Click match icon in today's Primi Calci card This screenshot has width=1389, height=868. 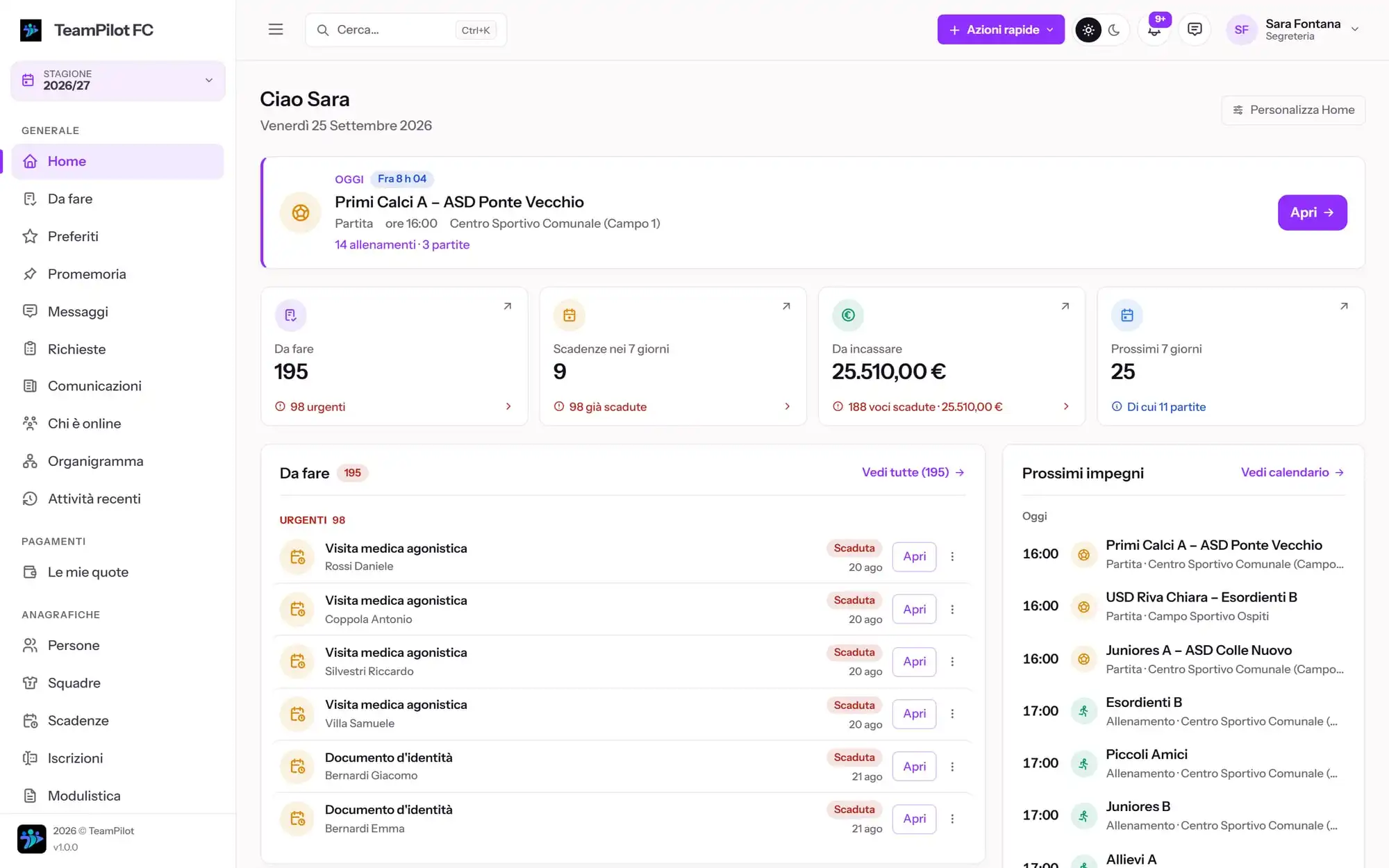coord(301,212)
